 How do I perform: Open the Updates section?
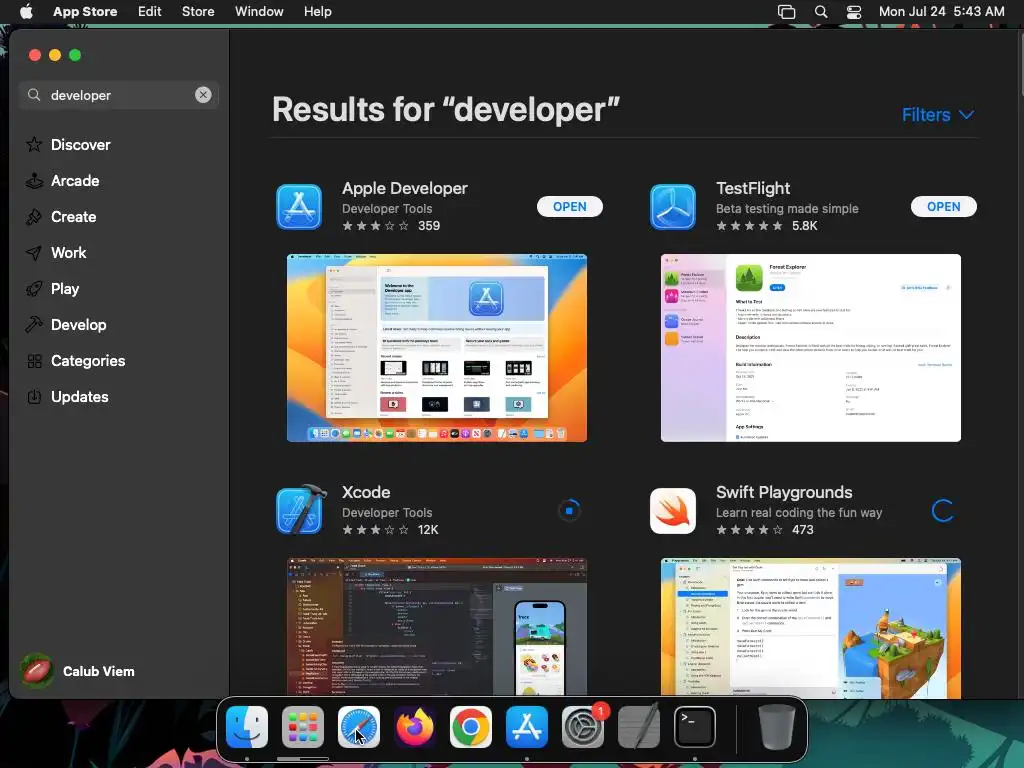click(x=80, y=396)
